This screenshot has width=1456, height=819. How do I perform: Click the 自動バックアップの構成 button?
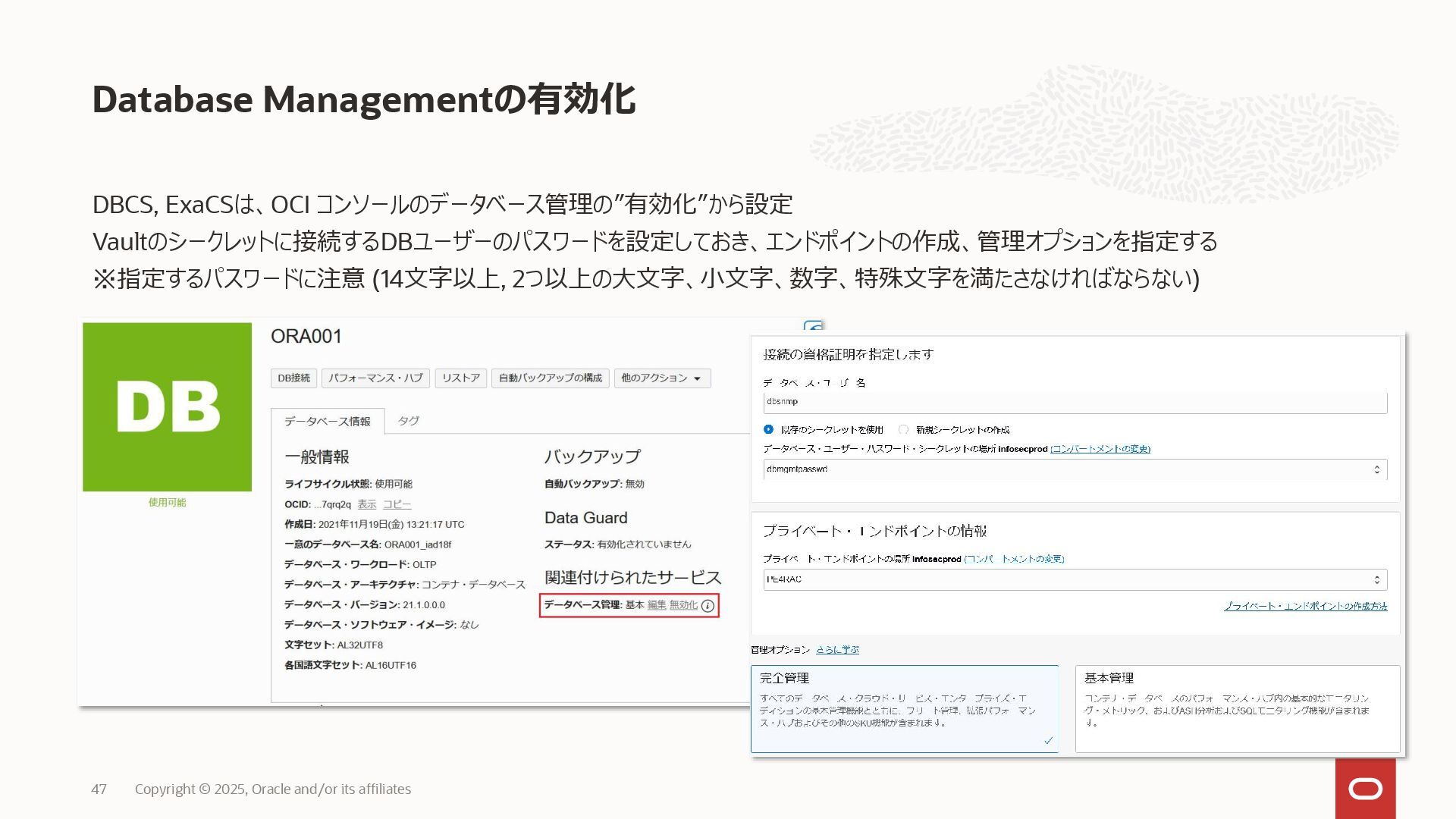[x=550, y=378]
